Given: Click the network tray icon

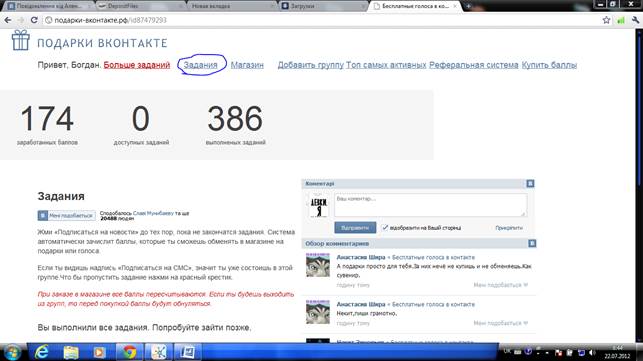Looking at the screenshot, I should (581, 352).
